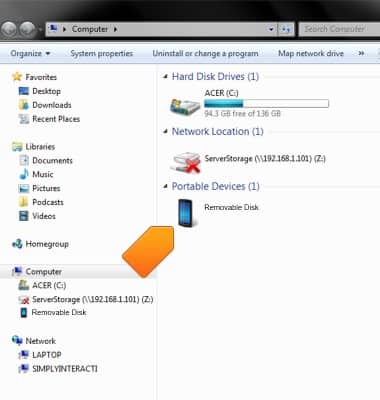
Task: Click the Documents library icon
Action: click(24, 160)
